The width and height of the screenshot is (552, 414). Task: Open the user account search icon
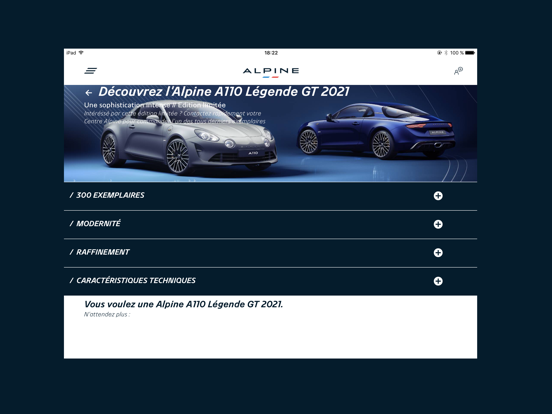tap(458, 71)
